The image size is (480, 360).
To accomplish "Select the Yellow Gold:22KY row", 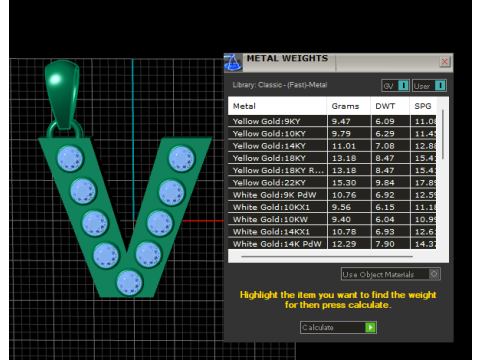I will [x=332, y=183].
